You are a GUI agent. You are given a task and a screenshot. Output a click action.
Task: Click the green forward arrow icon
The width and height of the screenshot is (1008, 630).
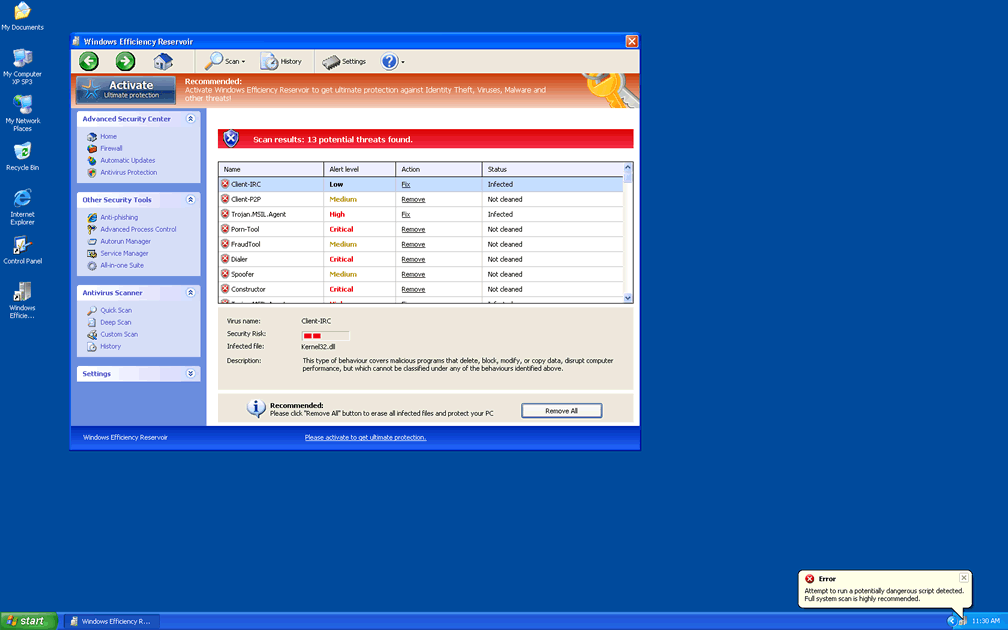[125, 62]
